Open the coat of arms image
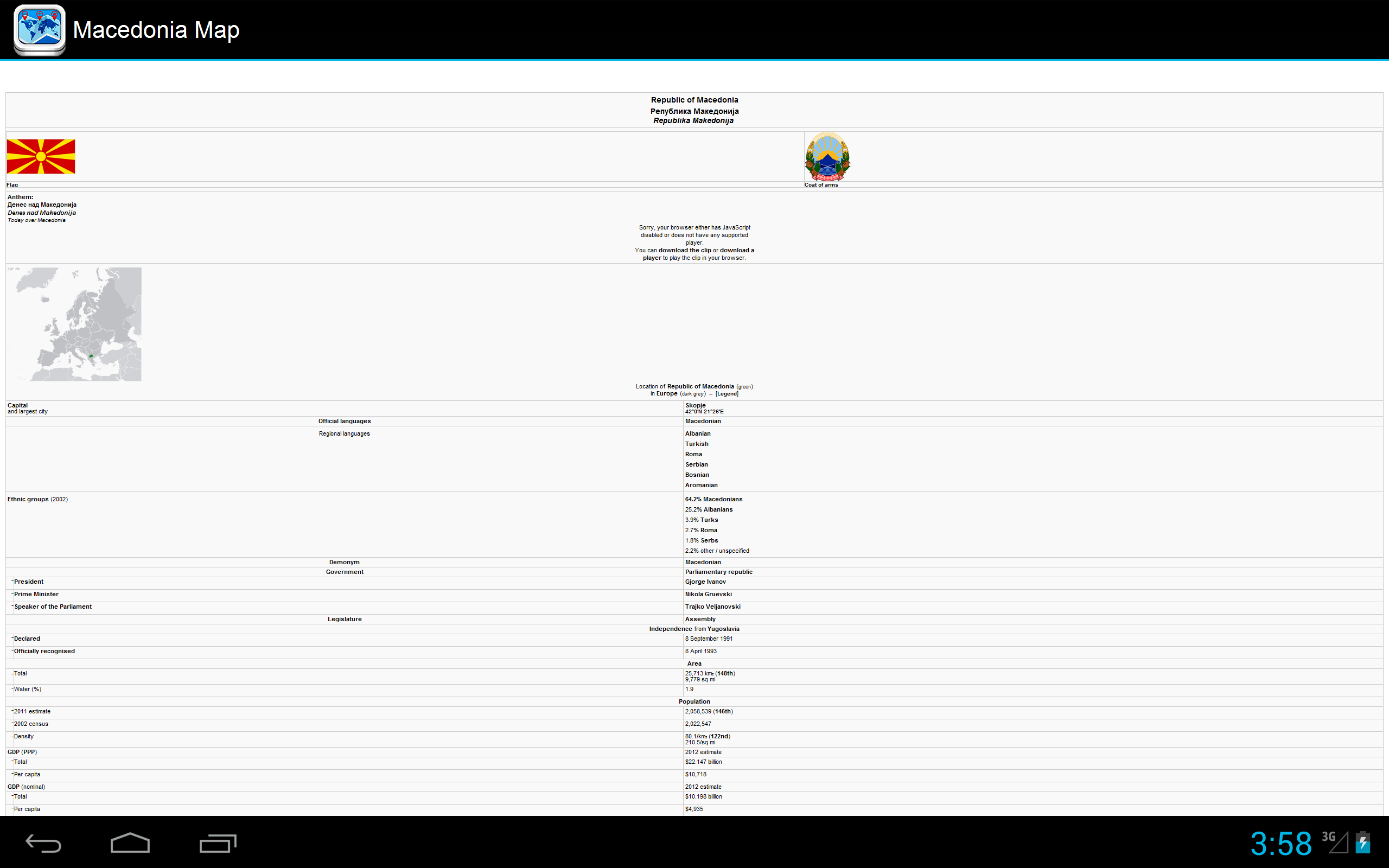Screen dimensions: 1389x868 [827, 157]
